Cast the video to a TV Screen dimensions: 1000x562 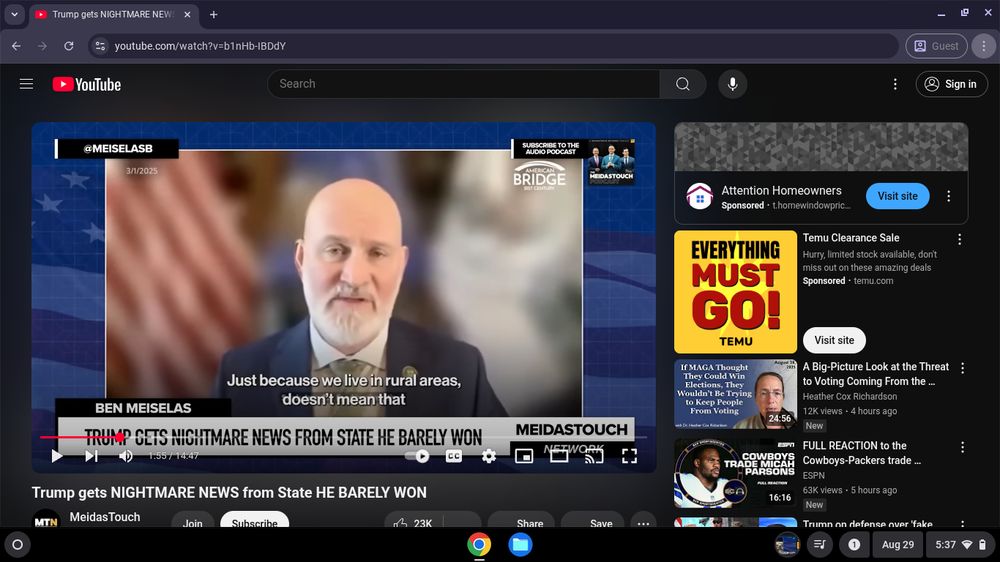click(594, 455)
